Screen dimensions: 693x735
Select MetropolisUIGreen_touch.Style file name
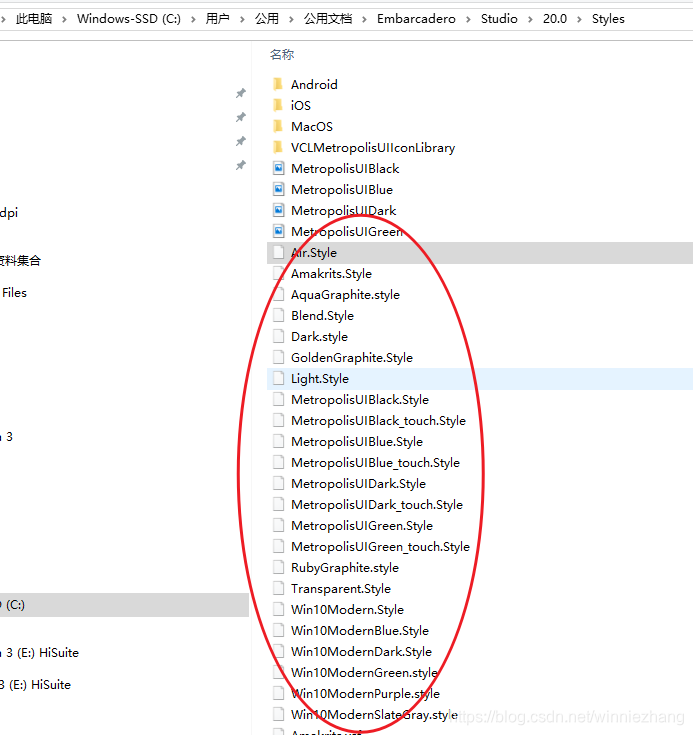tap(380, 547)
